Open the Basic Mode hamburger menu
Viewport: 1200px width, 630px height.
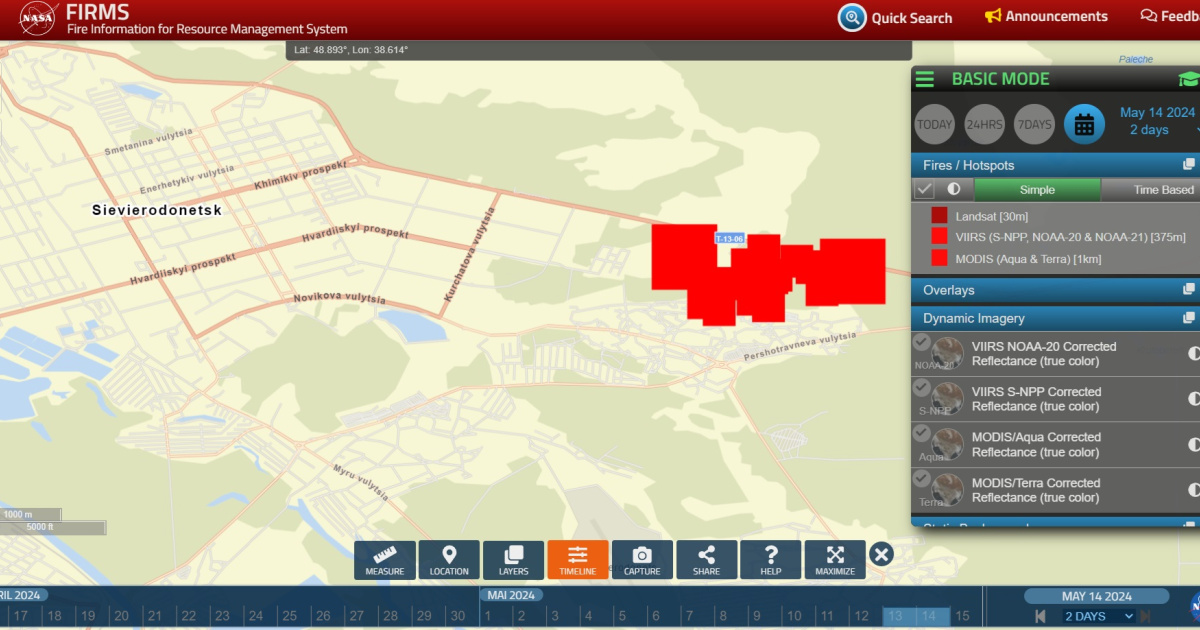click(925, 79)
